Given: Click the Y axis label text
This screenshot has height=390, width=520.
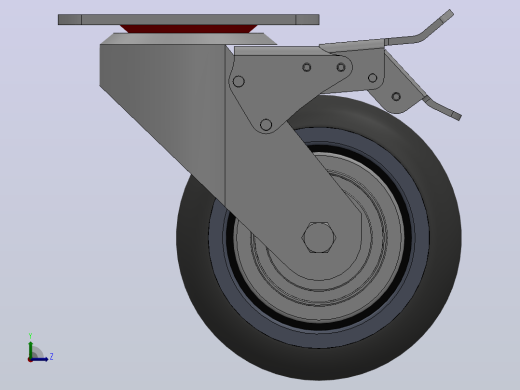Looking at the screenshot, I should tap(30, 336).
